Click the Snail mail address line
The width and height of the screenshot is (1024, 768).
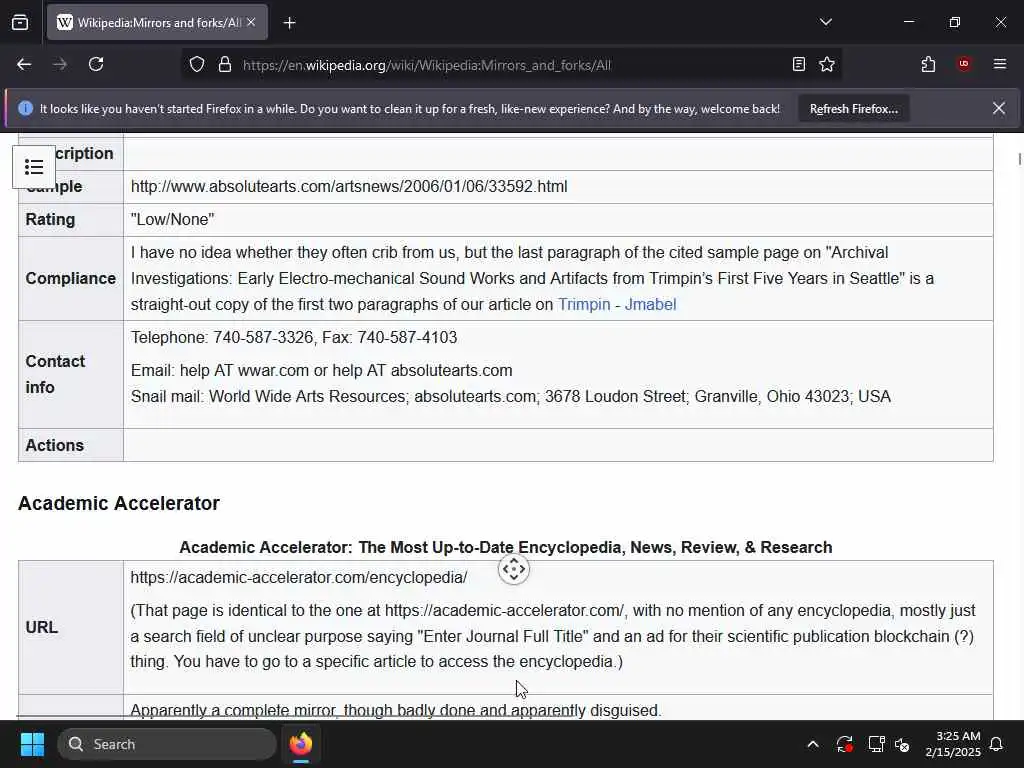point(511,396)
